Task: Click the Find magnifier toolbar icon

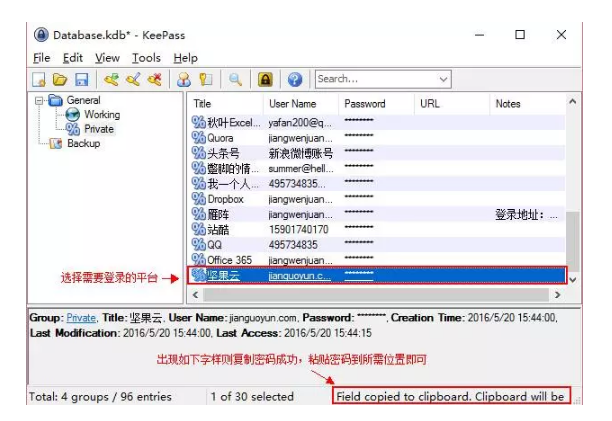Action: pos(235,80)
